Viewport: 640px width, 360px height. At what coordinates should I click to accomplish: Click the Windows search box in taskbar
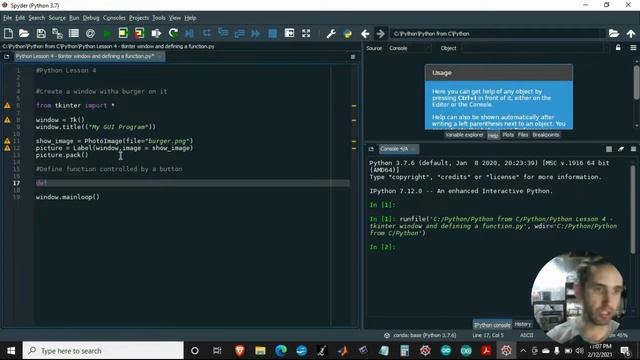click(x=103, y=351)
